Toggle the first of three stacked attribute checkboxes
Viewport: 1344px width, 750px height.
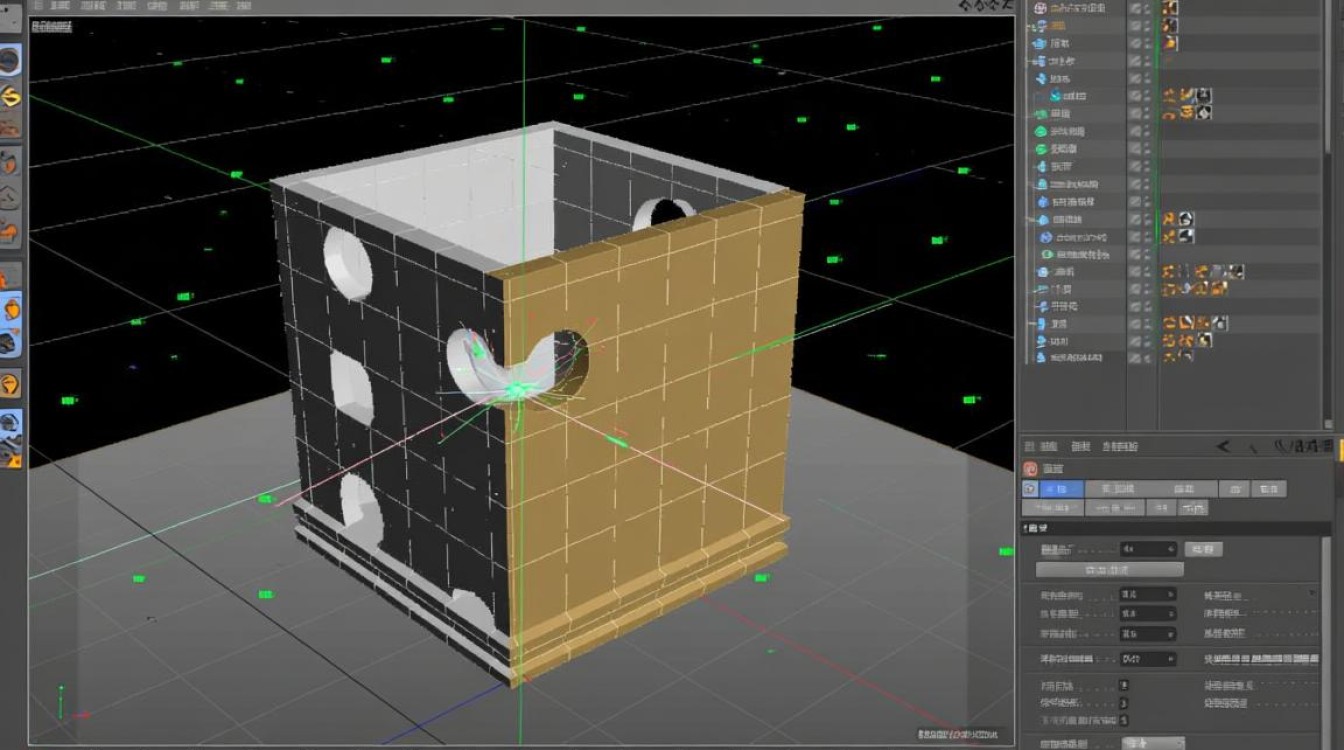(x=1124, y=685)
